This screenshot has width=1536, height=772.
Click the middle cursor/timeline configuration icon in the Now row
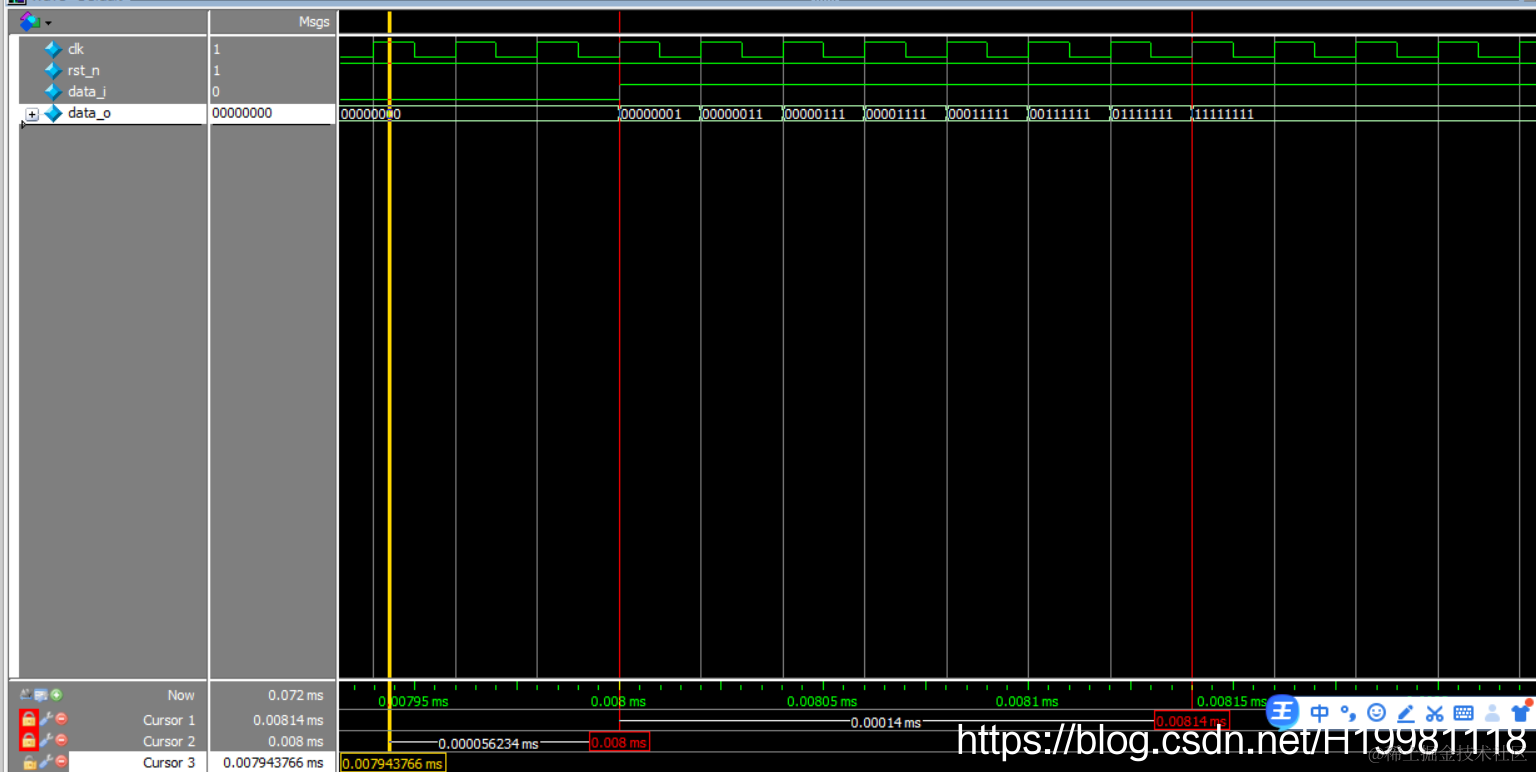coord(41,695)
